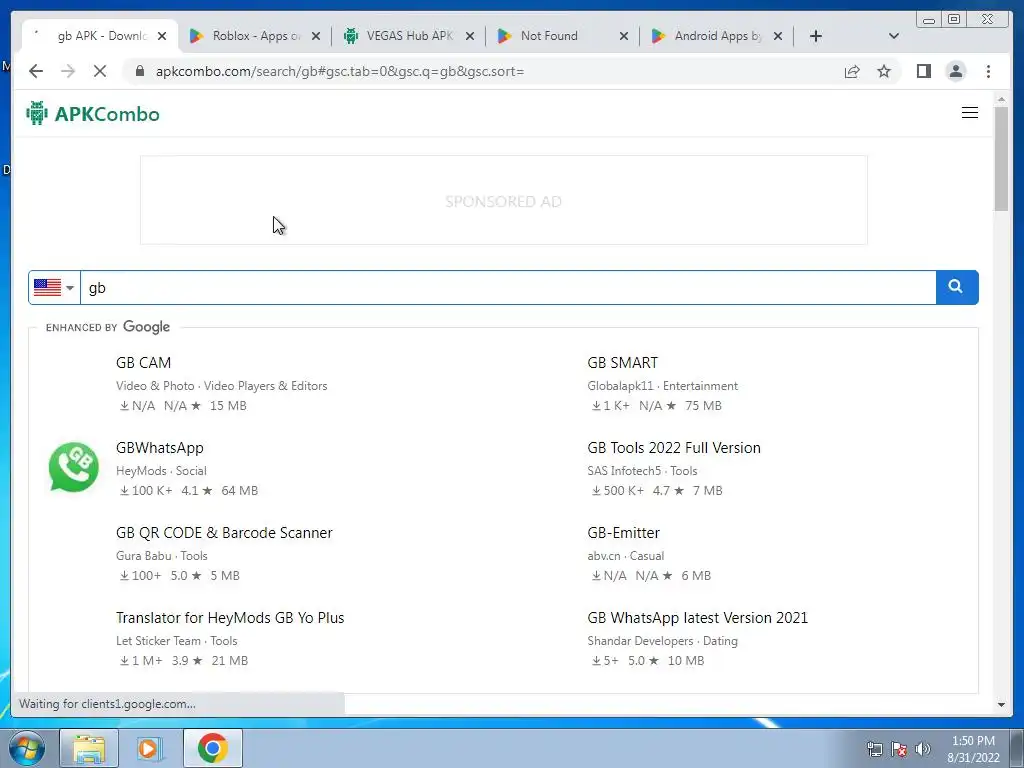Click the blue search magnifier button
1024x768 pixels.
[x=957, y=287]
